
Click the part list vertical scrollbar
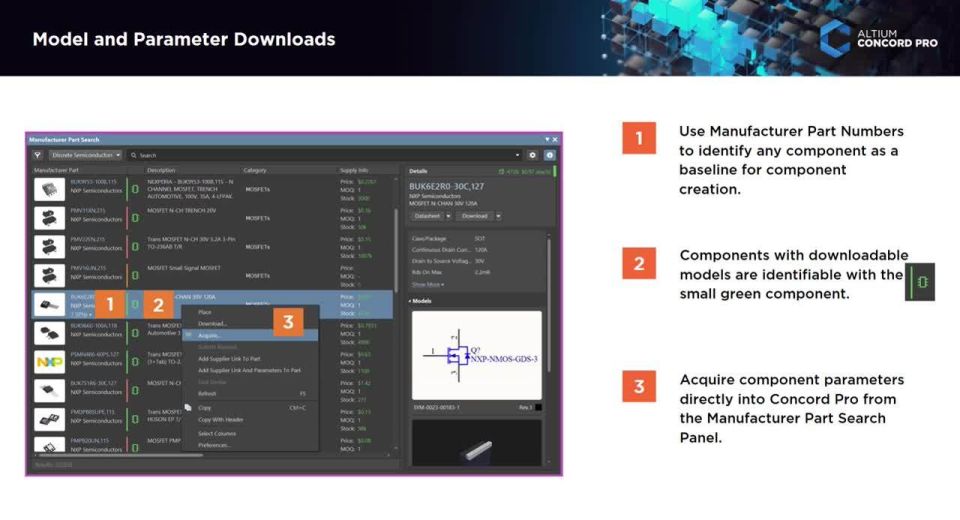click(x=396, y=251)
